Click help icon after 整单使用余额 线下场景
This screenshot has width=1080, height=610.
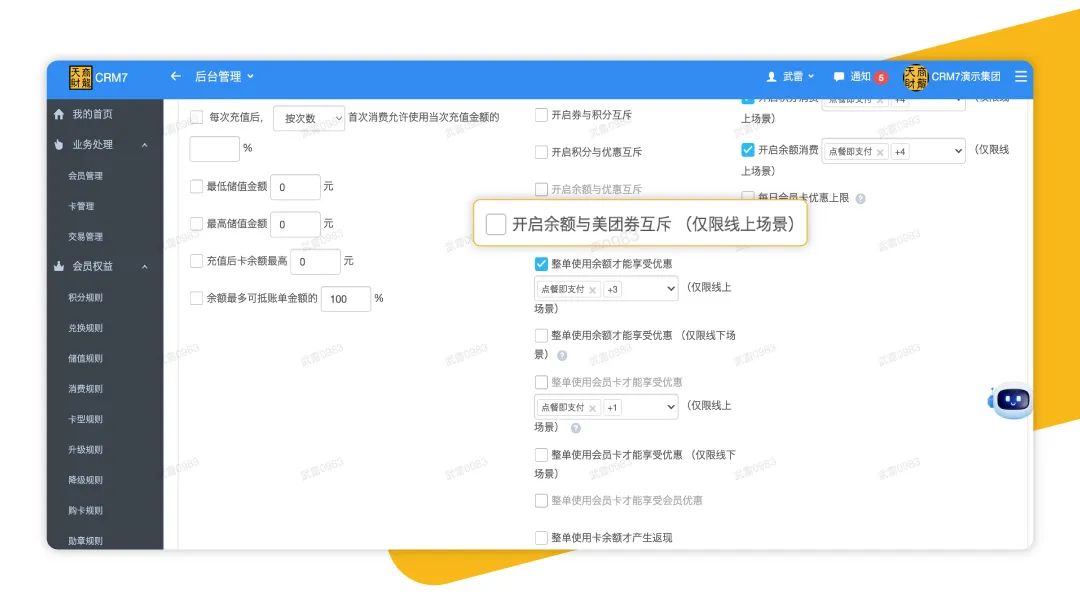point(562,356)
